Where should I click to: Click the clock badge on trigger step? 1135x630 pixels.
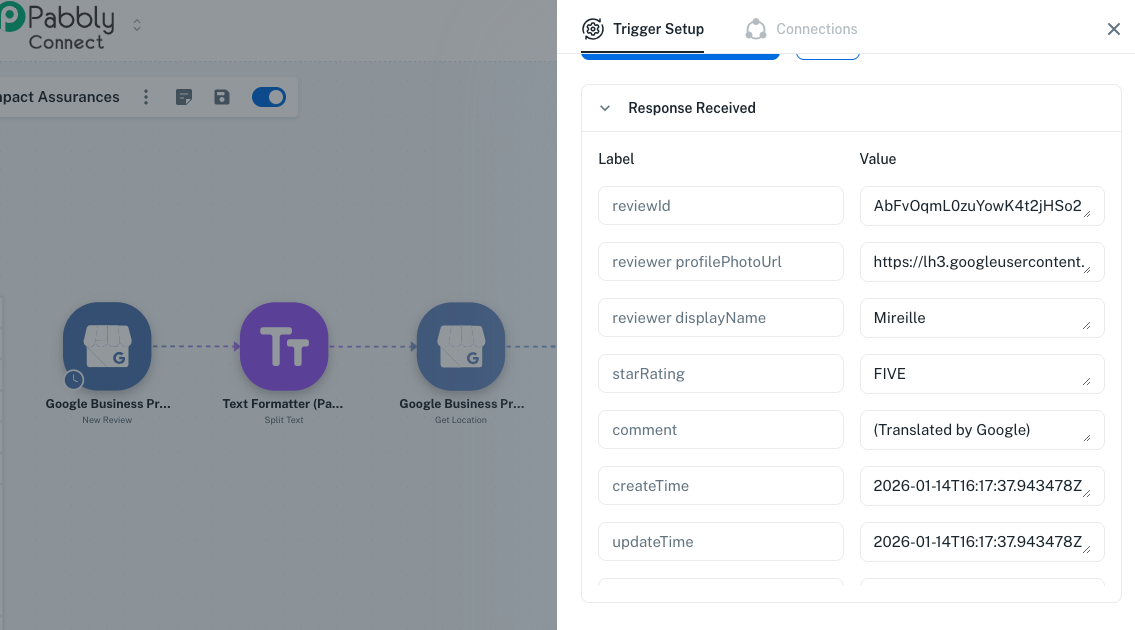click(74, 380)
